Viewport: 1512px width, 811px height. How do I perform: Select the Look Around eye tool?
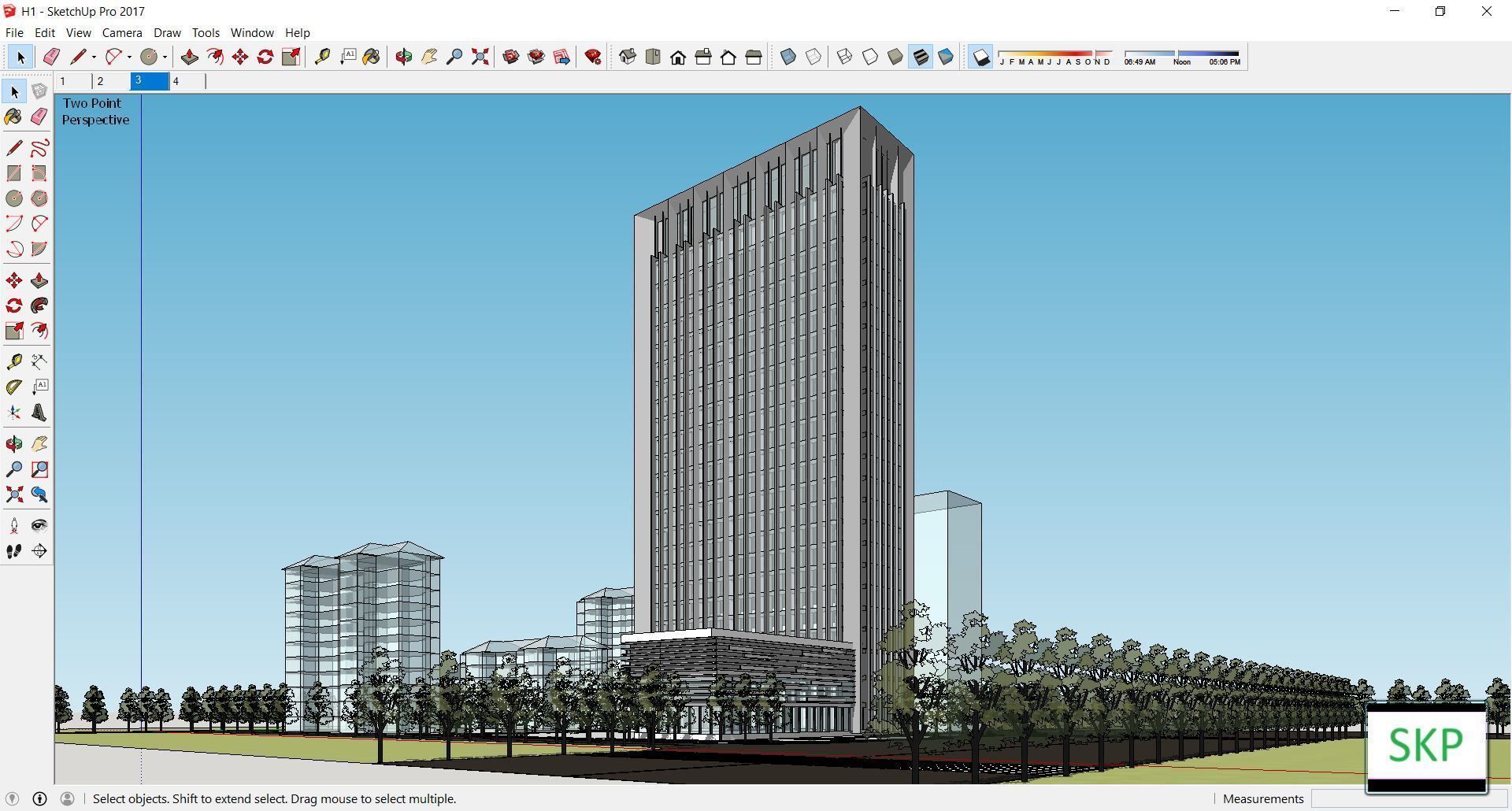39,525
